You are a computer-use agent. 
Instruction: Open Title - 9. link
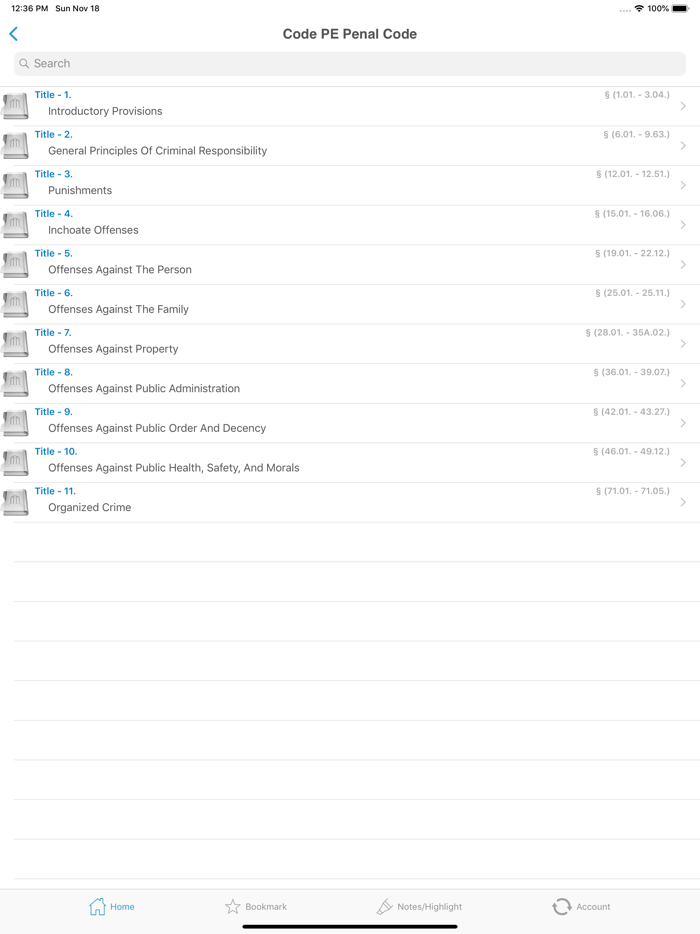pos(54,412)
